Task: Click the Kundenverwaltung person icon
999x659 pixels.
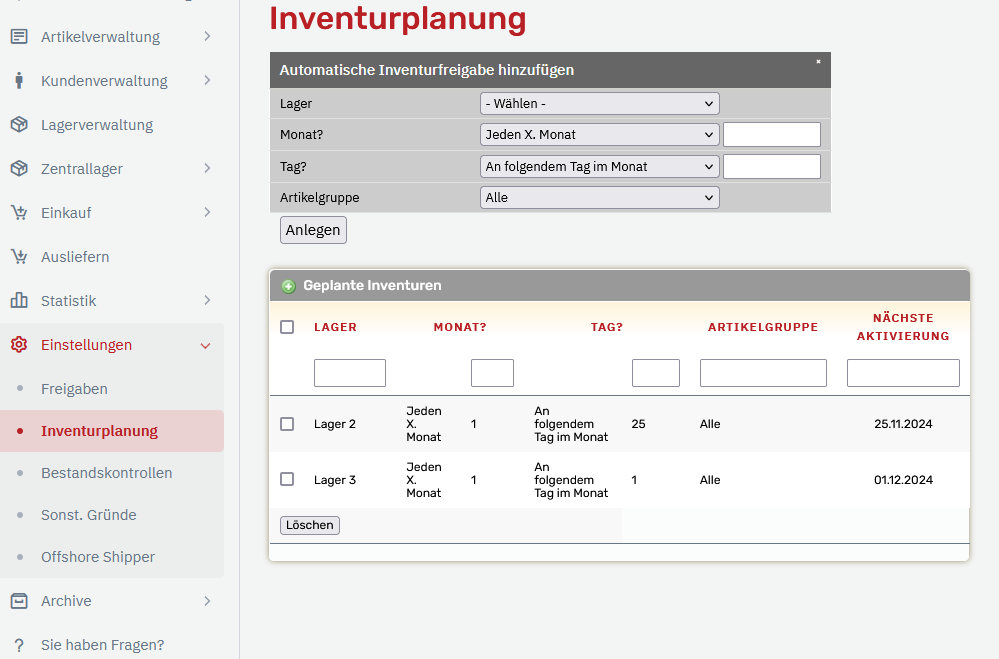Action: [x=19, y=81]
